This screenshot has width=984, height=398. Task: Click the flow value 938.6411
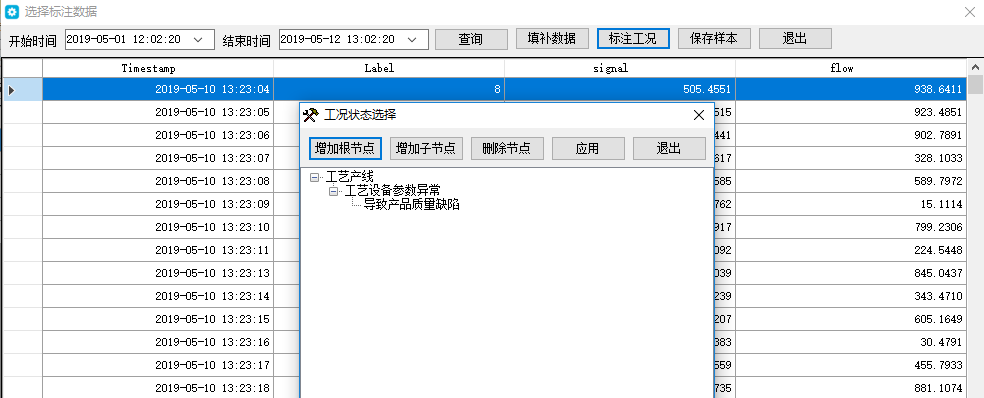pyautogui.click(x=938, y=90)
